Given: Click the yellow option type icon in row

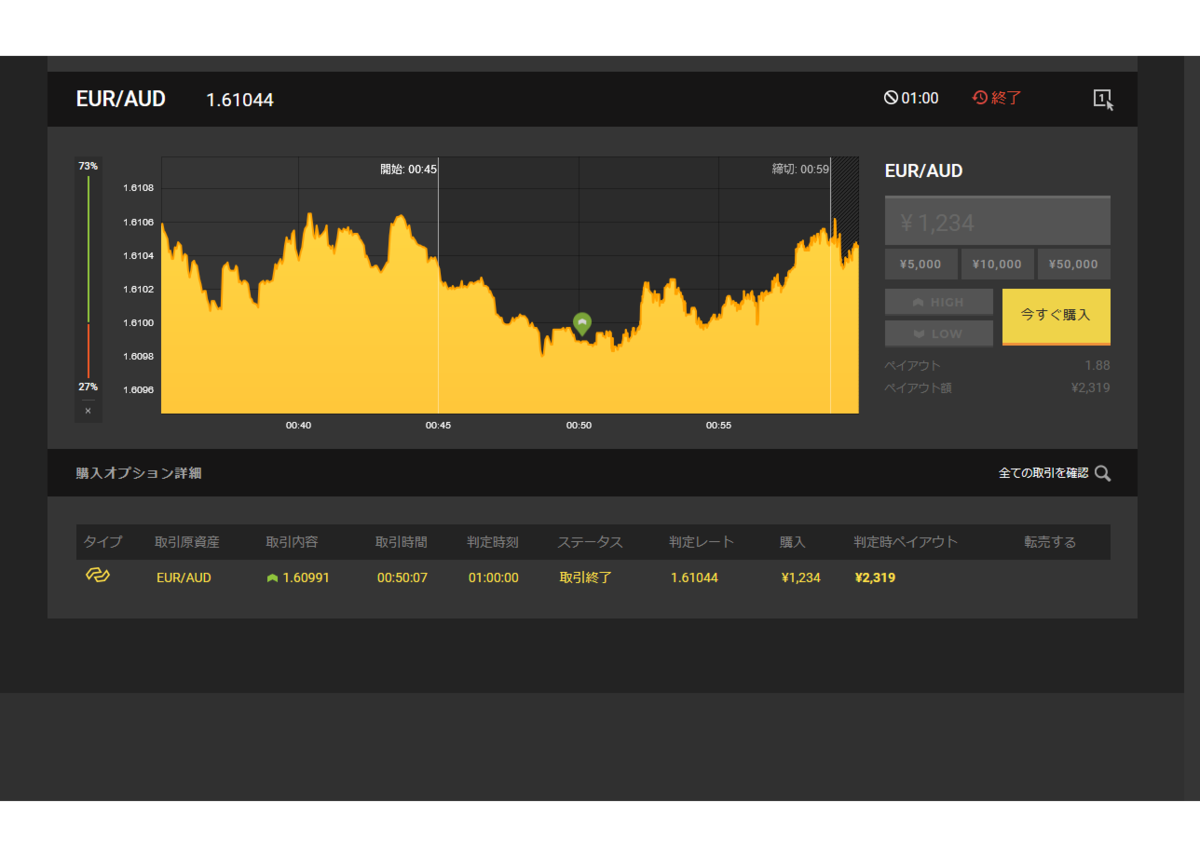Looking at the screenshot, I should (97, 576).
